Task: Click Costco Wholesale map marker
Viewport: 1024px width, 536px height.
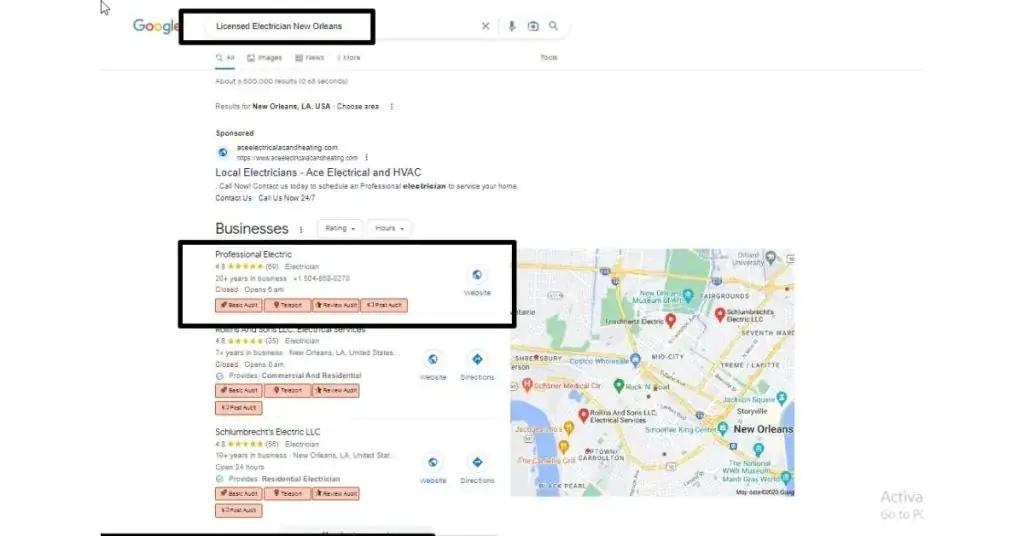Action: [x=635, y=360]
